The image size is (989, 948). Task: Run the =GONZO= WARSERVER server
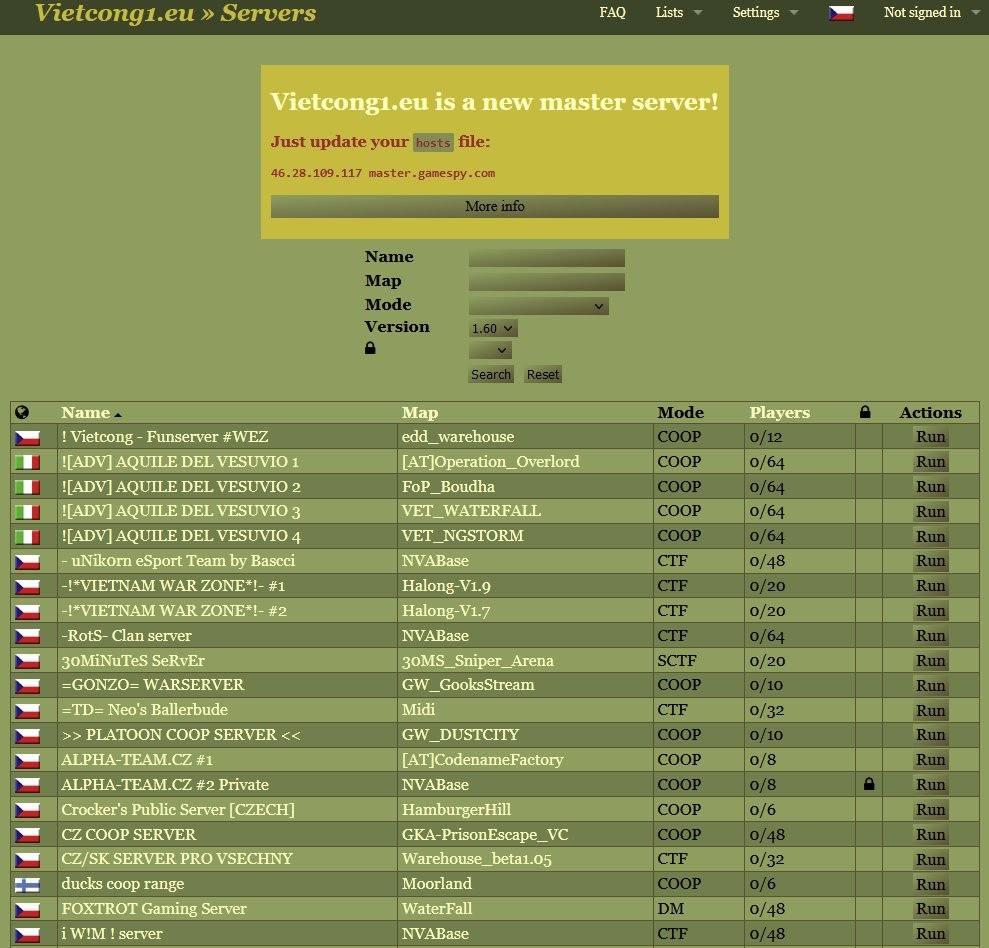pos(930,685)
